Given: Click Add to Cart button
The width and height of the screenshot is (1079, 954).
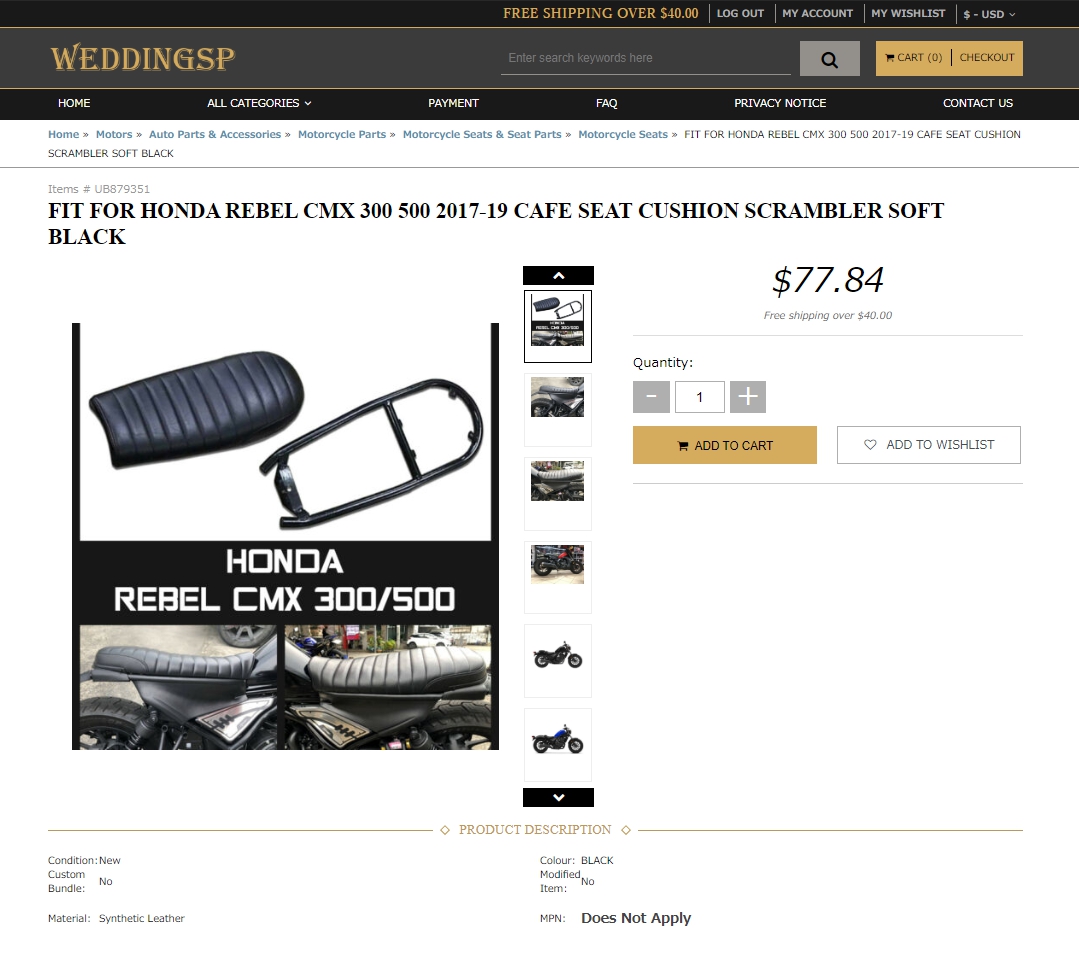Looking at the screenshot, I should click(x=725, y=445).
